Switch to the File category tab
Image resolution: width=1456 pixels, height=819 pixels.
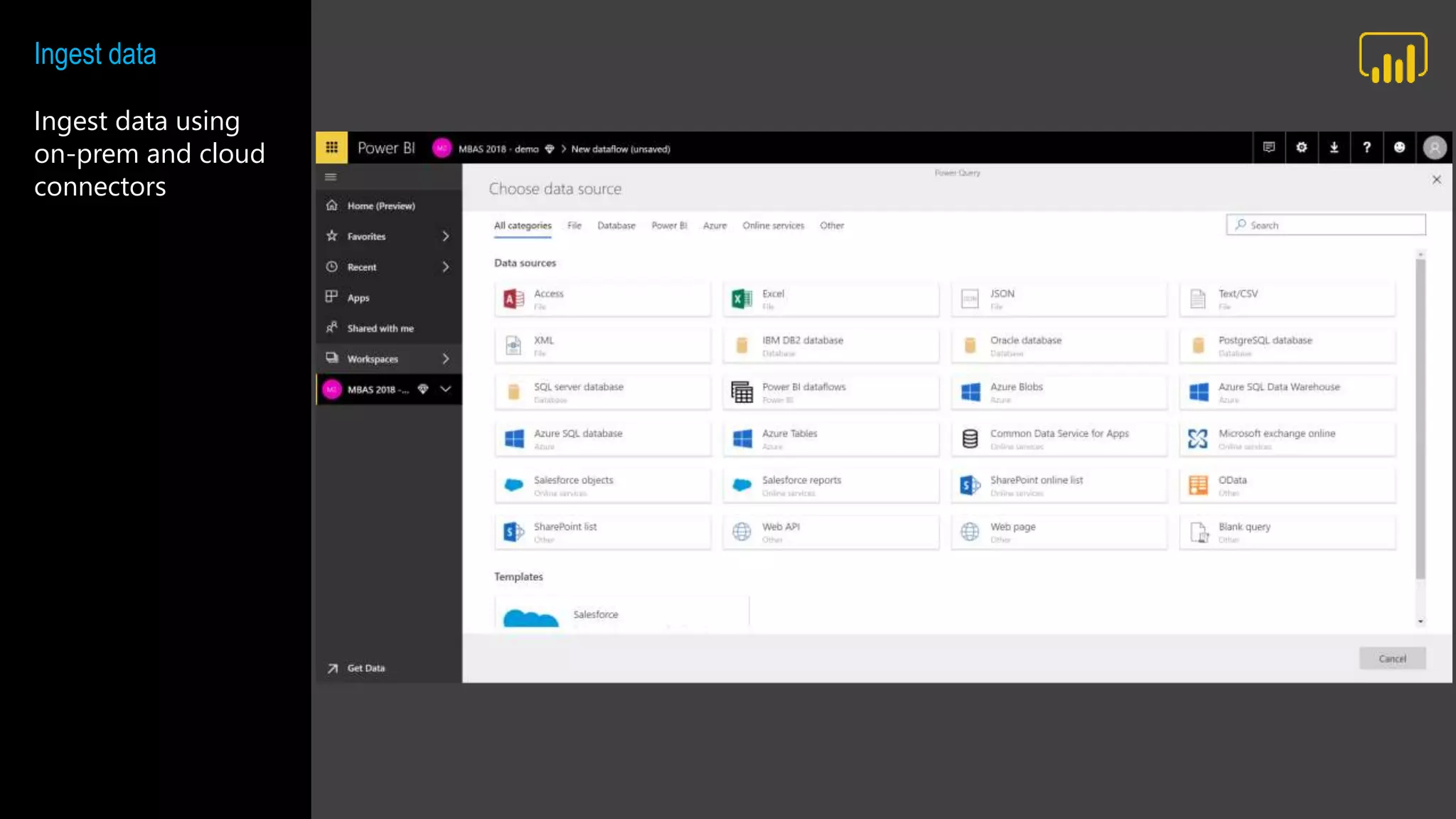point(574,225)
